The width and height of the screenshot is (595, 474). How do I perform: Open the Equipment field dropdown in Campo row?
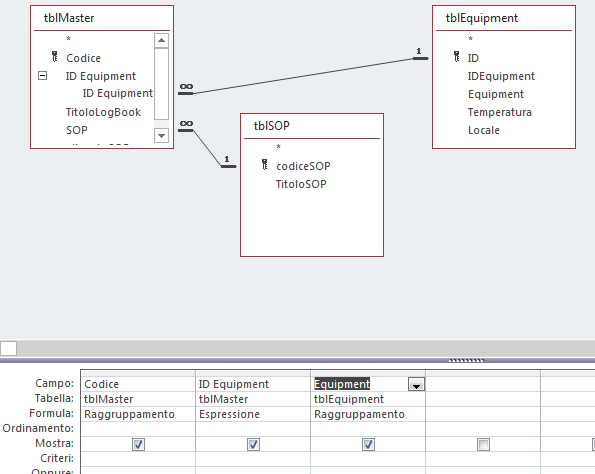tap(416, 384)
